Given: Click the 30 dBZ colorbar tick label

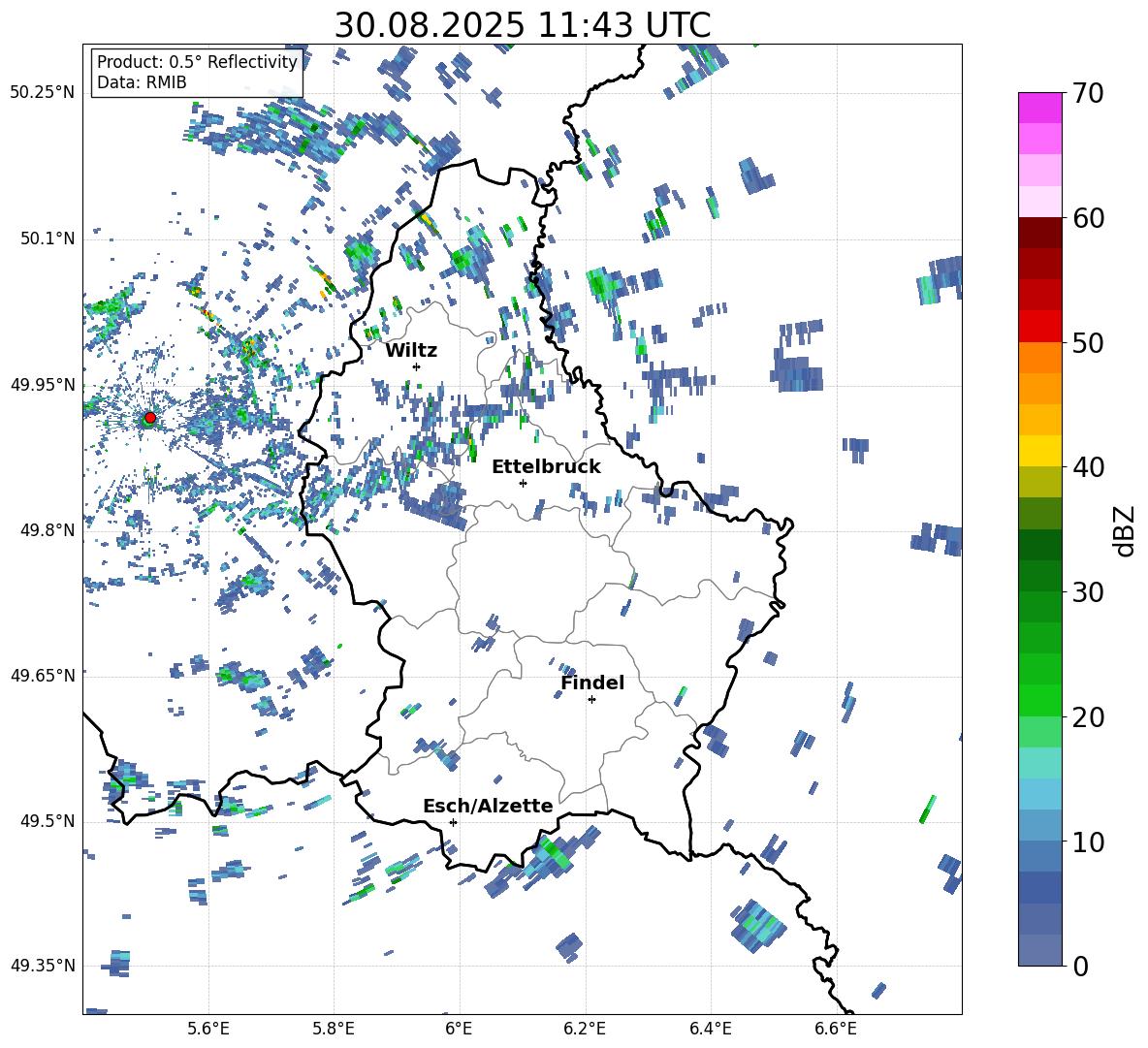Looking at the screenshot, I should pyautogui.click(x=1087, y=592).
